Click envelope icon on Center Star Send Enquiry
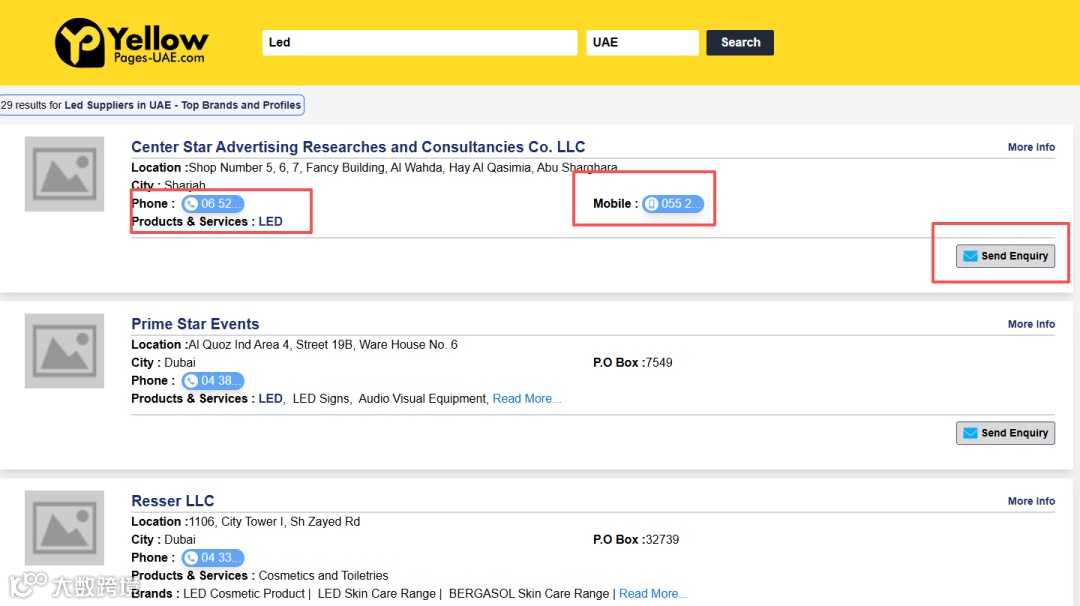The height and width of the screenshot is (606, 1080). (970, 256)
